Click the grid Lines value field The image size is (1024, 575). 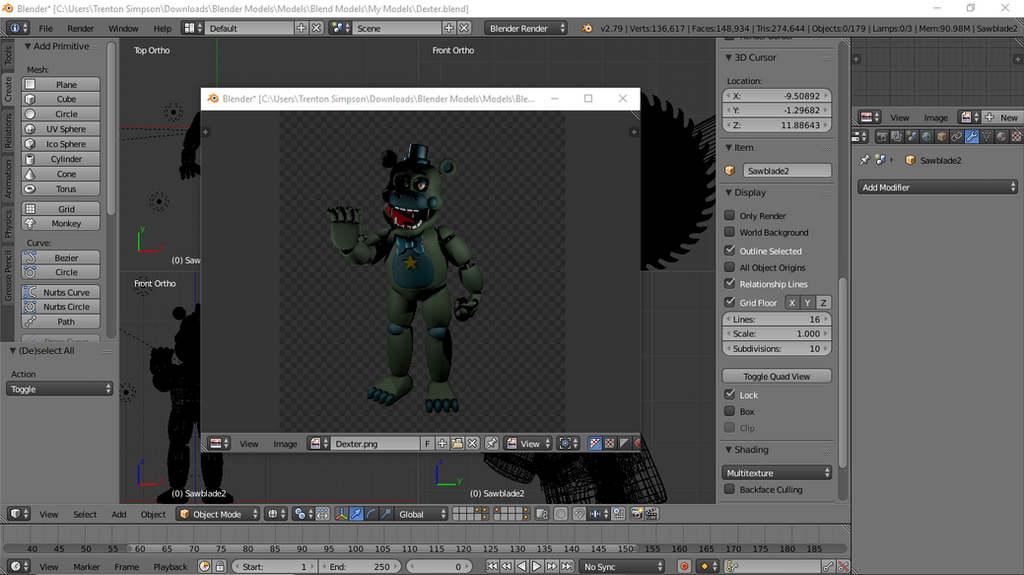click(776, 320)
